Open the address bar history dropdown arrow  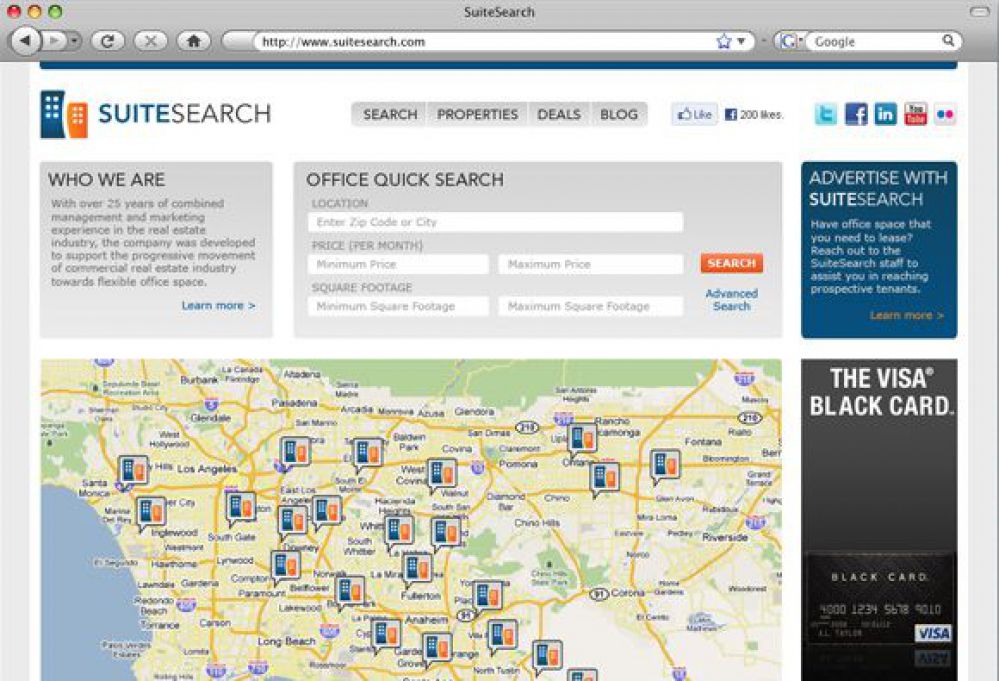click(x=742, y=41)
